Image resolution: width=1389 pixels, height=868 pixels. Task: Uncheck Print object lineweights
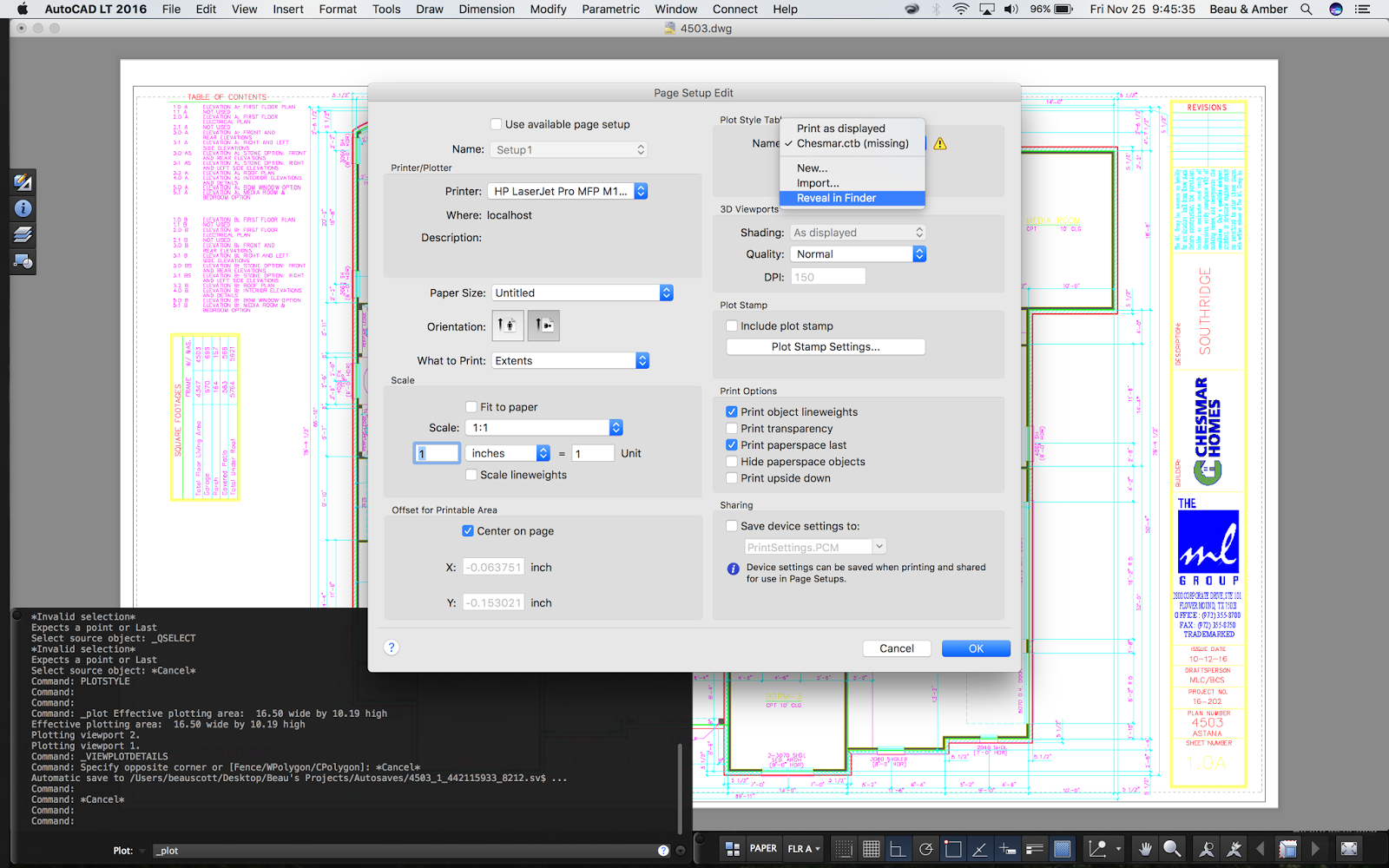tap(733, 411)
